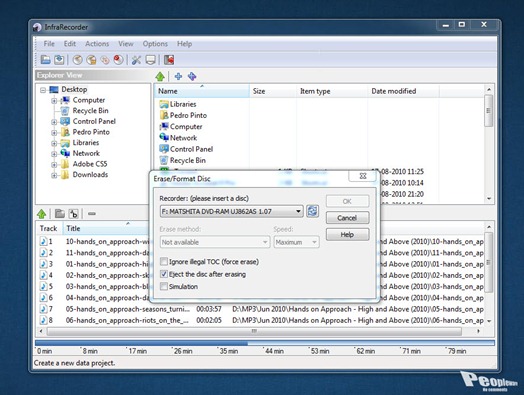
Task: Click the blue plus add selected icon
Action: click(178, 76)
